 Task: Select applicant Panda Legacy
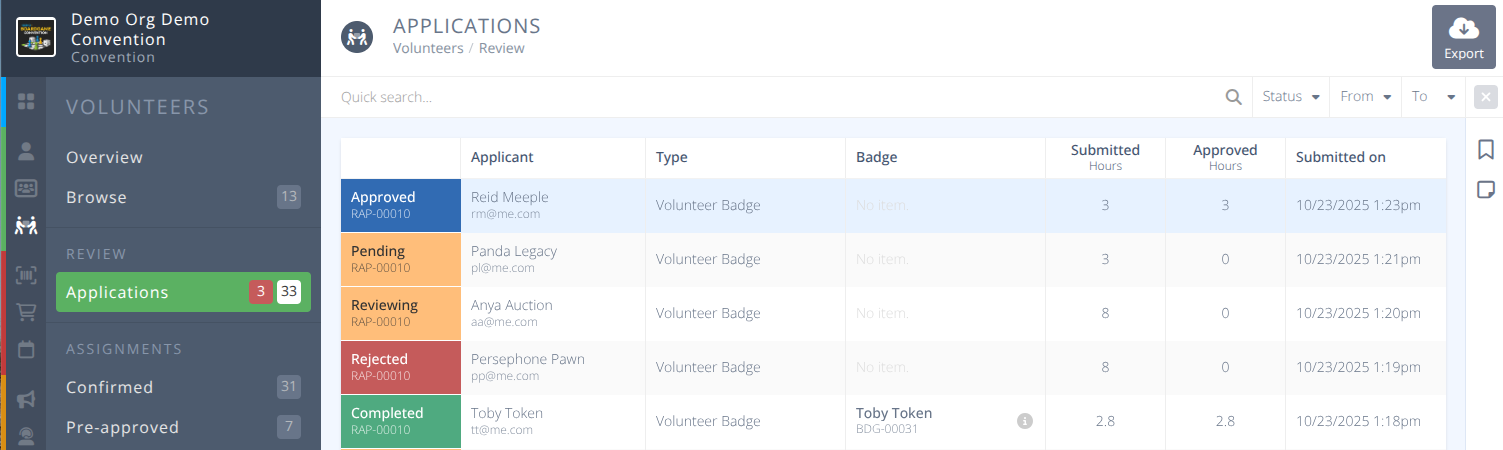coord(514,251)
